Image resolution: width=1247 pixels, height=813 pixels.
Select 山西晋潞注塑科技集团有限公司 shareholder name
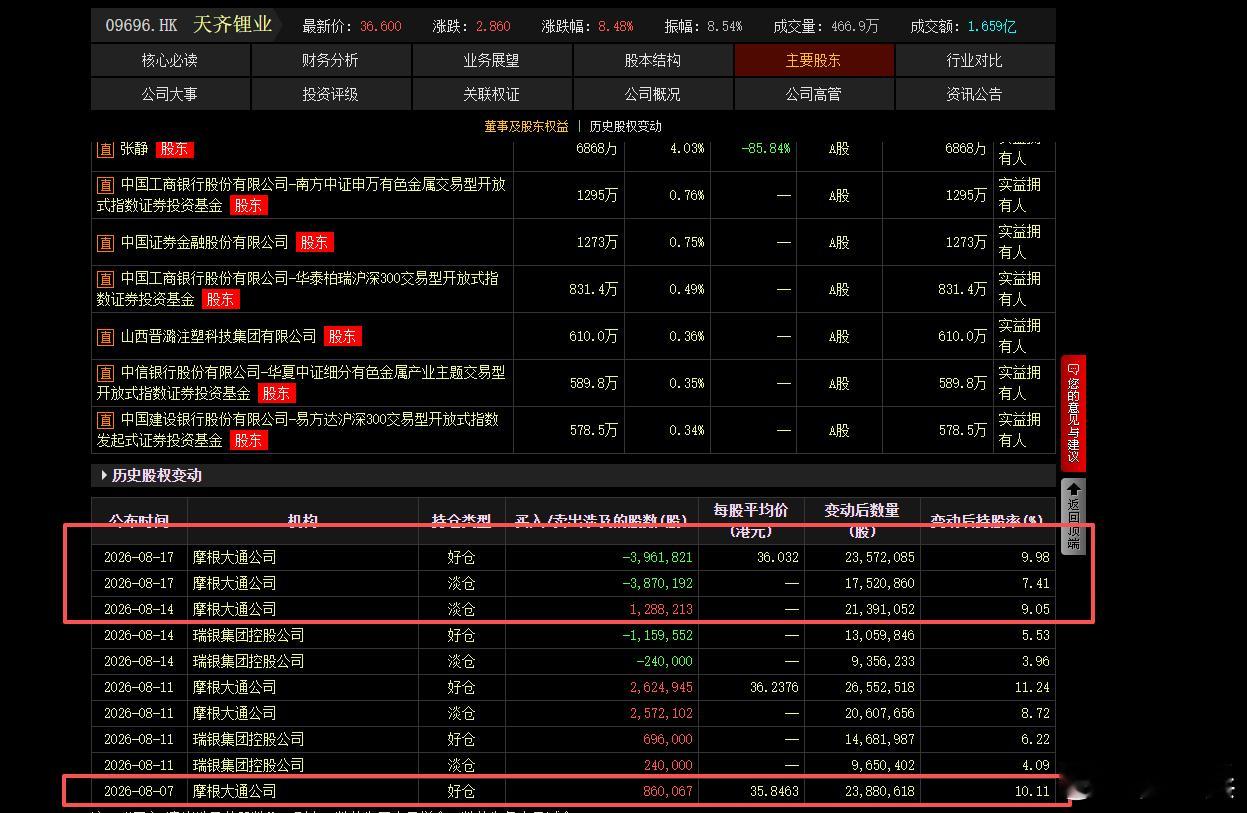point(218,336)
